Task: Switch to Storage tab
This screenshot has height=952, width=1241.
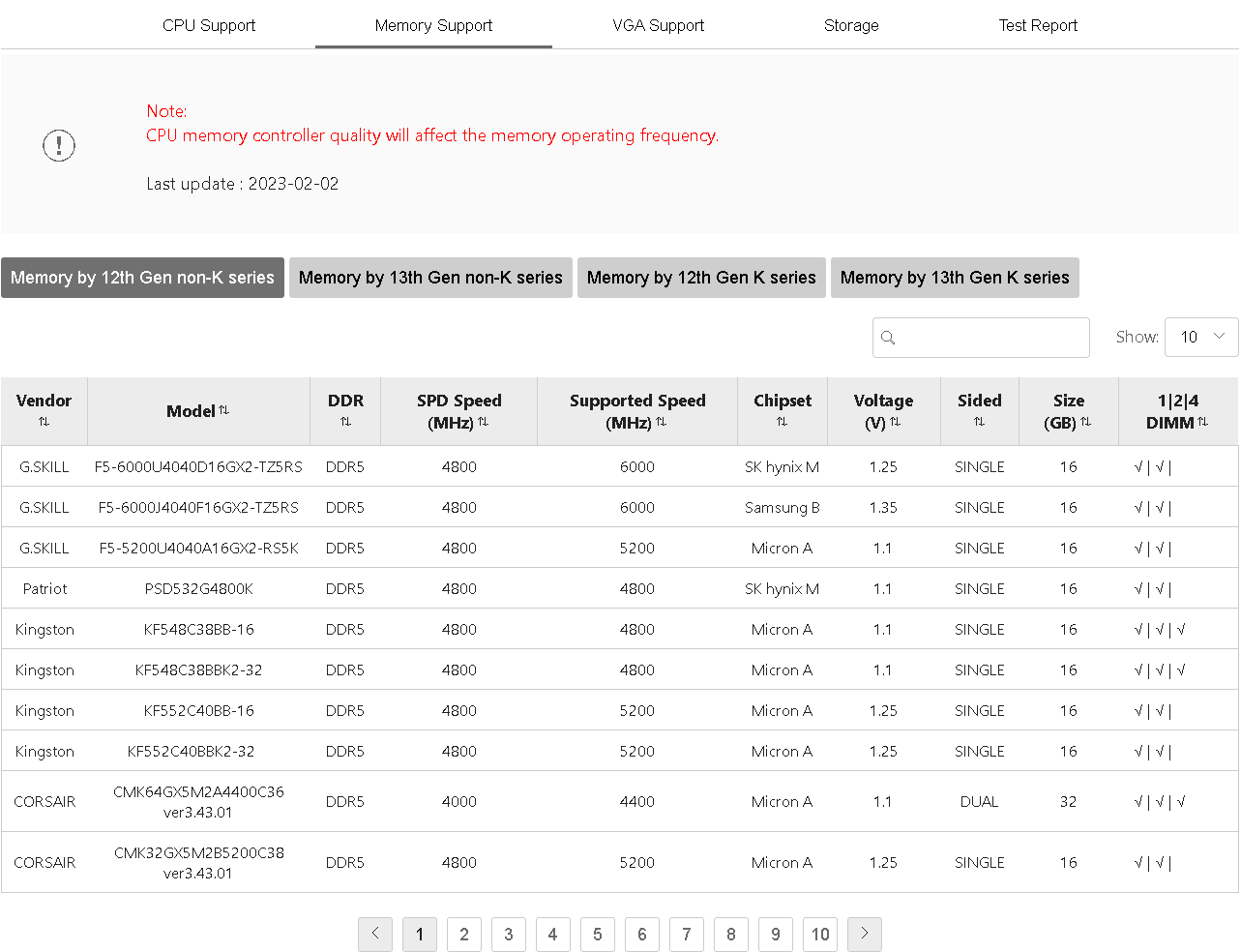Action: 851,25
